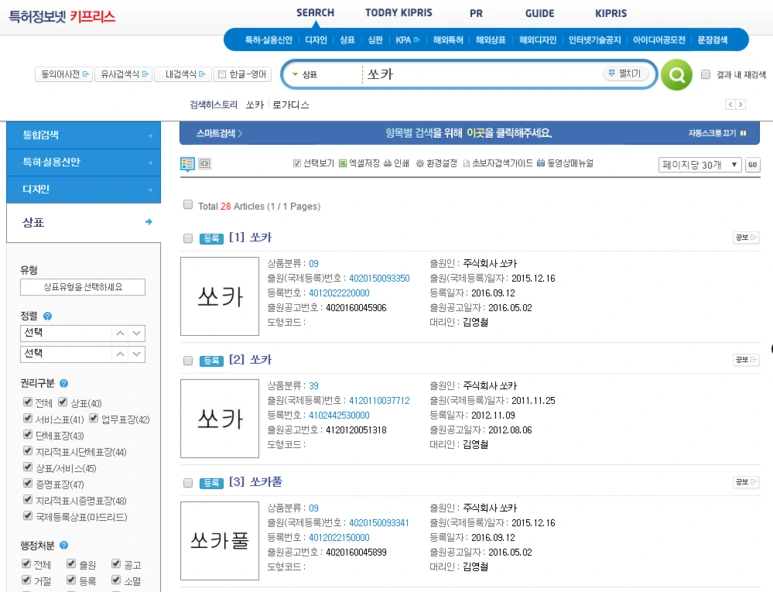Select 해외특허 submenu tab

[448, 40]
